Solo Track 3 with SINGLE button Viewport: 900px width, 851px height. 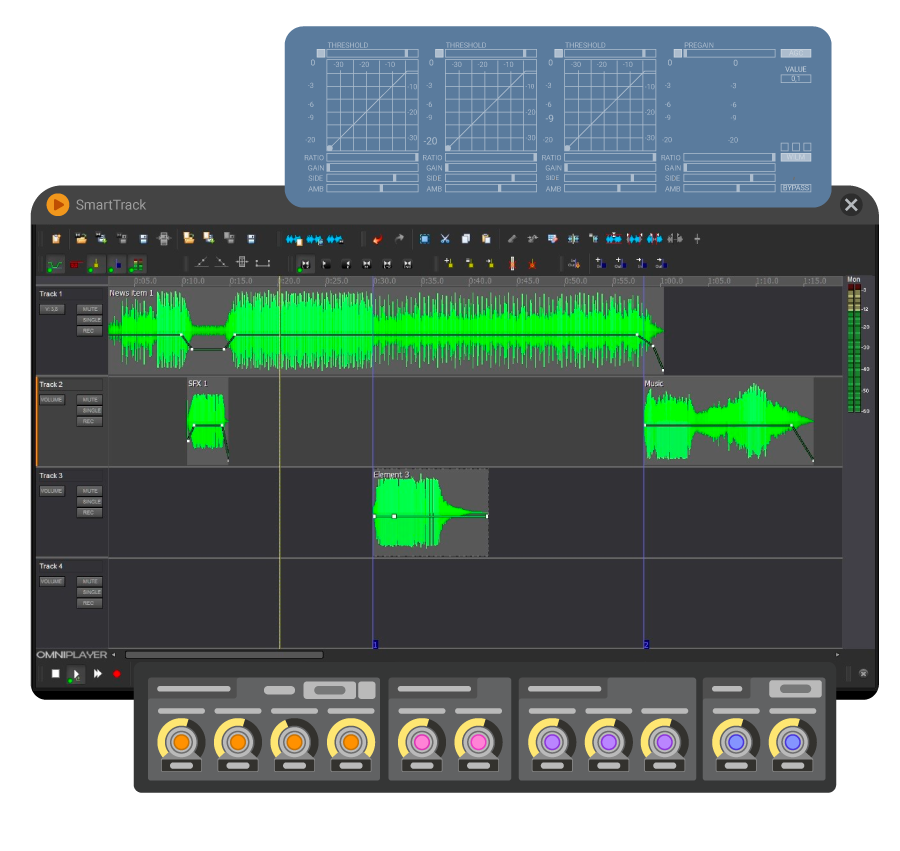point(90,502)
